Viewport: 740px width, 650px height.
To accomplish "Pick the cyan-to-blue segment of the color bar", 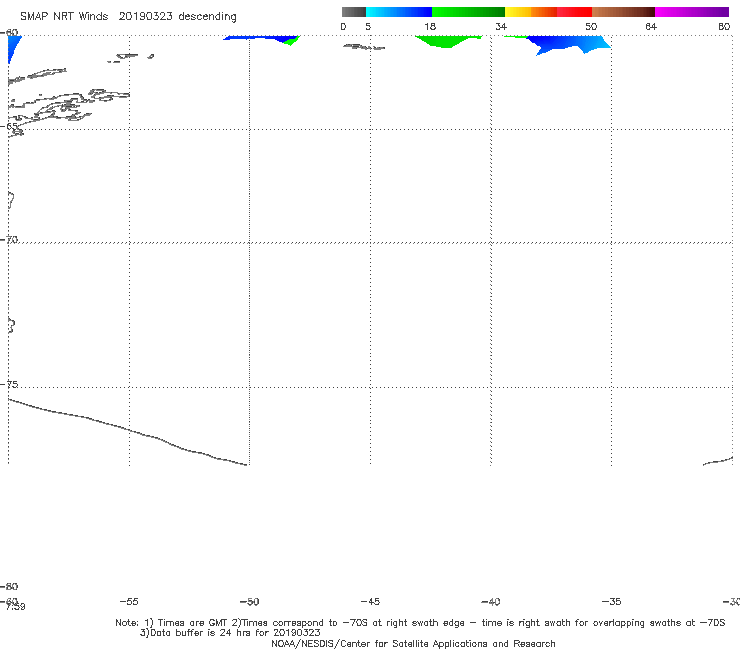I will click(399, 12).
